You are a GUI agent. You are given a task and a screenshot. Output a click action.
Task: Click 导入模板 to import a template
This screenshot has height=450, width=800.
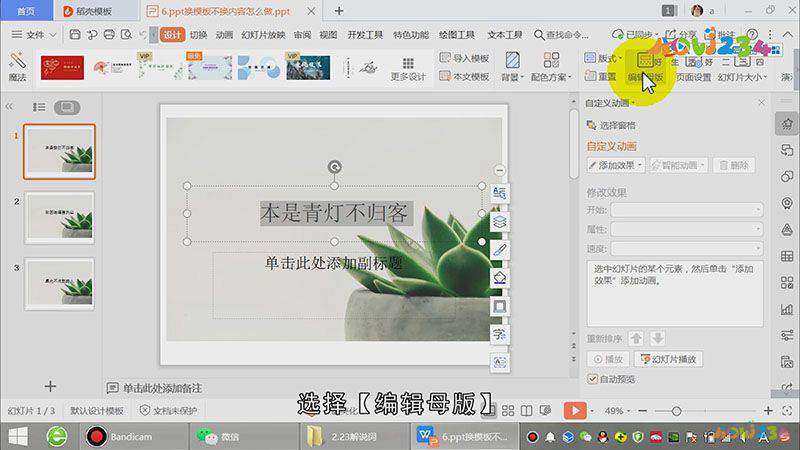[464, 58]
